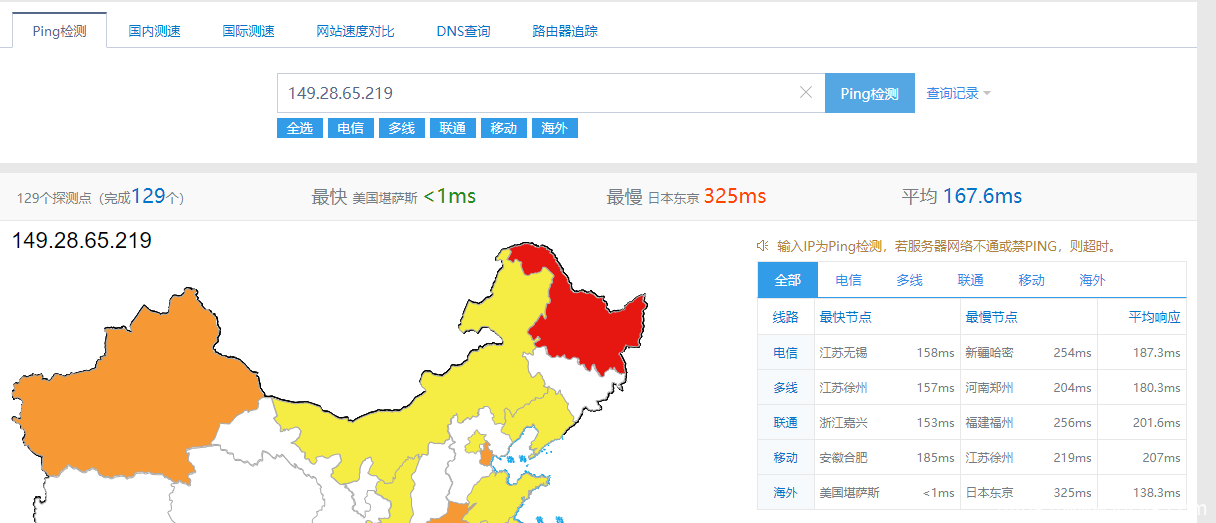Image resolution: width=1216 pixels, height=523 pixels.
Task: Select the orange Xinjiang region on map
Action: (x=130, y=400)
